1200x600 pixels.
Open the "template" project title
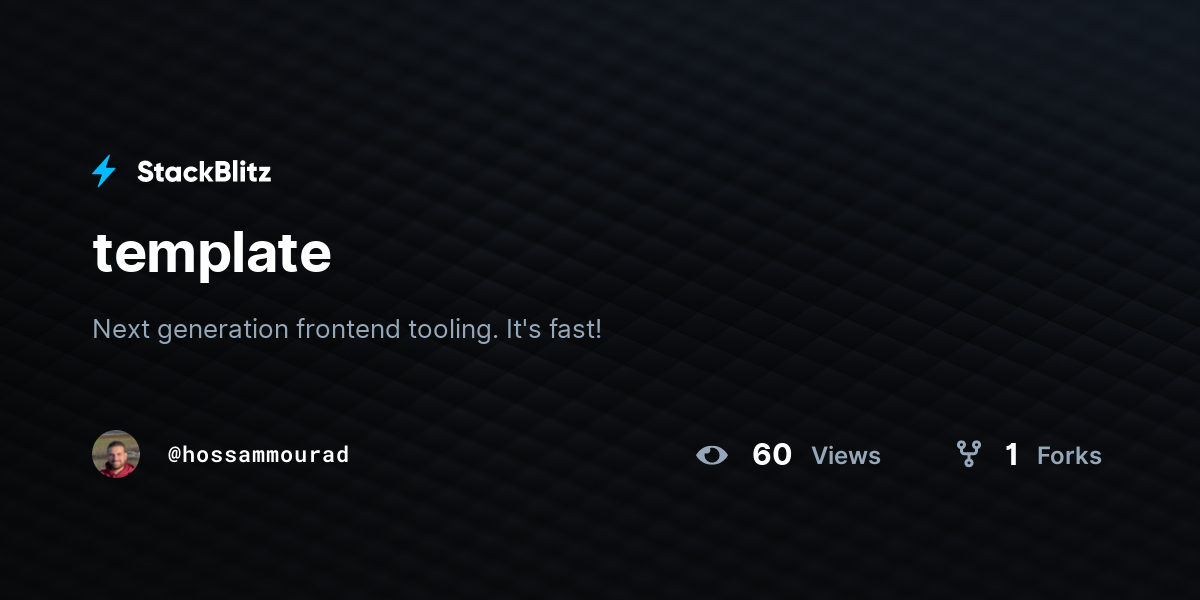coord(212,252)
